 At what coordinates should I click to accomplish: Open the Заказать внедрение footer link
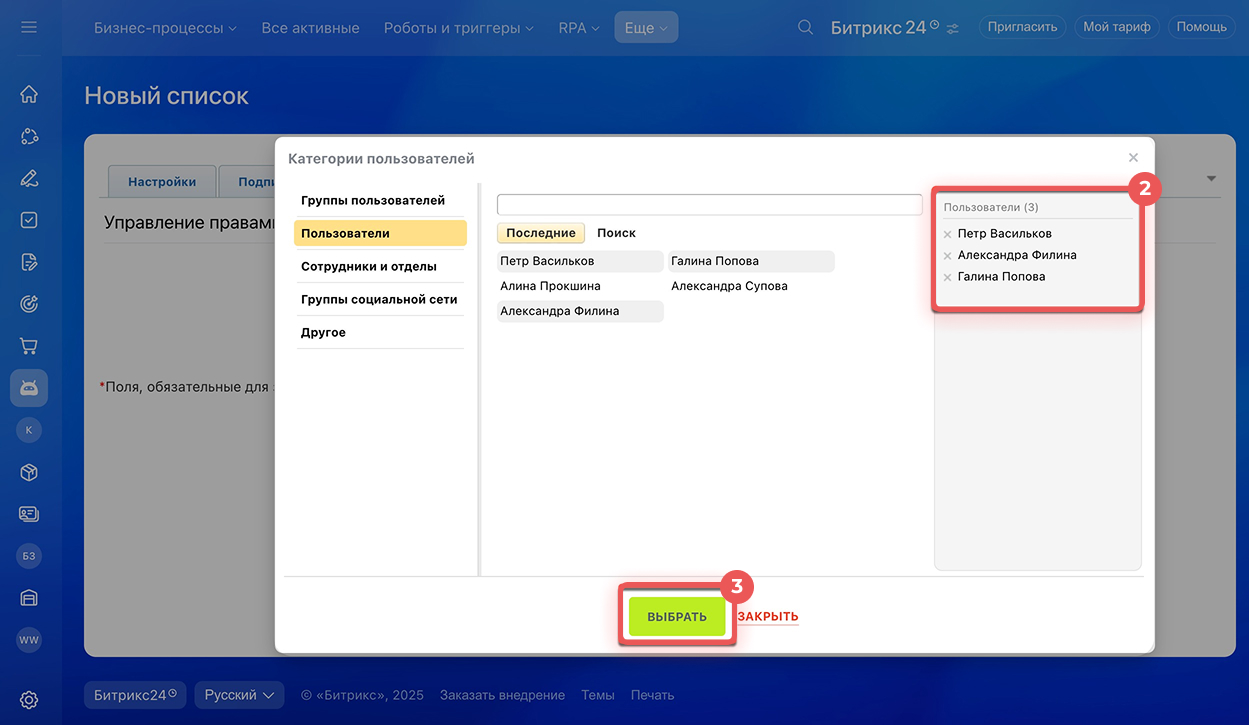tap(502, 695)
